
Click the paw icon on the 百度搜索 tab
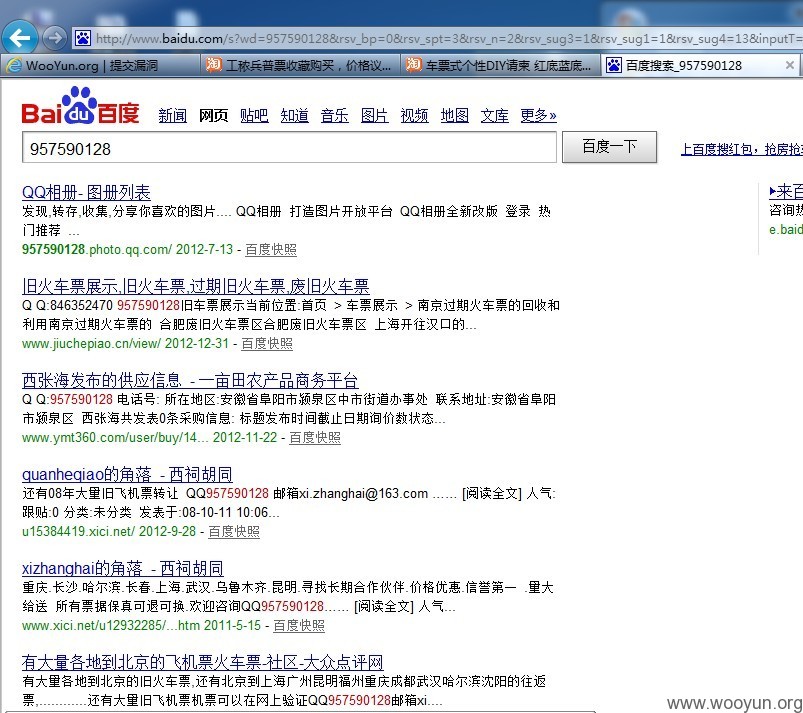(x=614, y=65)
